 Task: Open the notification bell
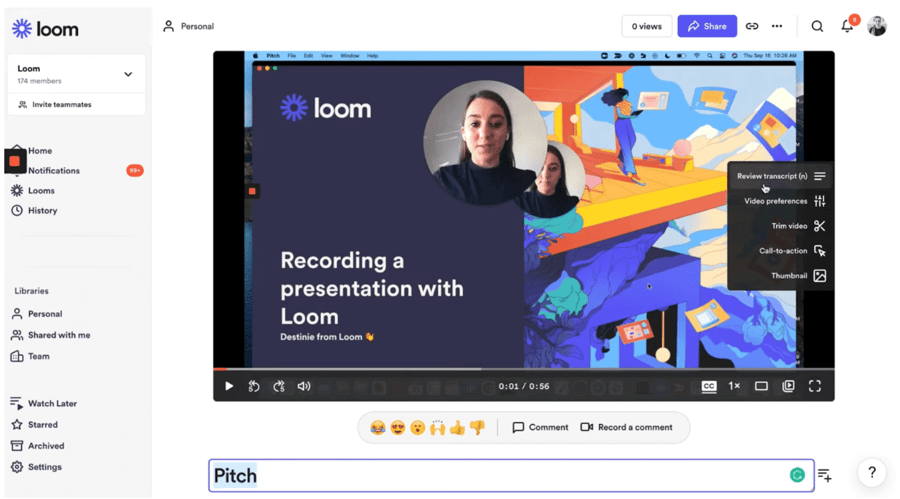point(847,26)
